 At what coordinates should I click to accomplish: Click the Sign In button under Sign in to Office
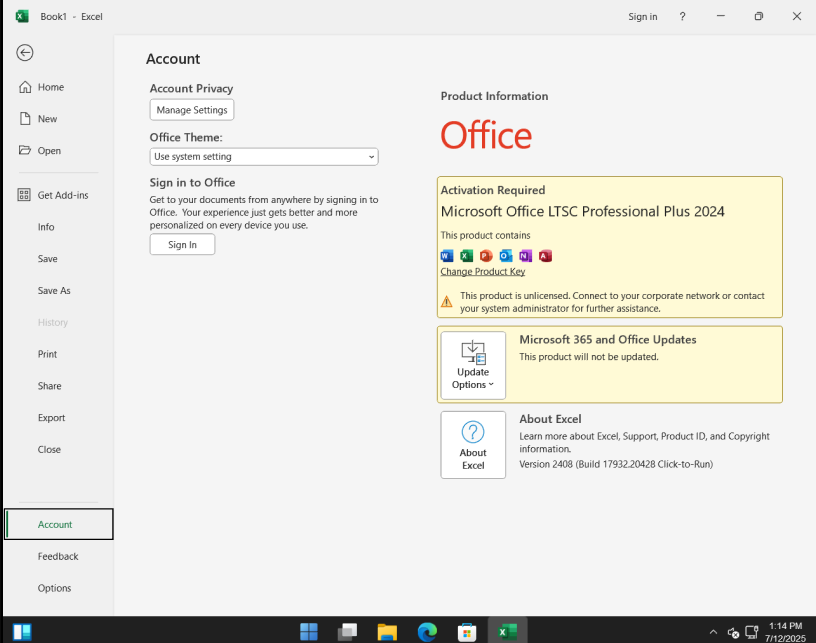(182, 245)
